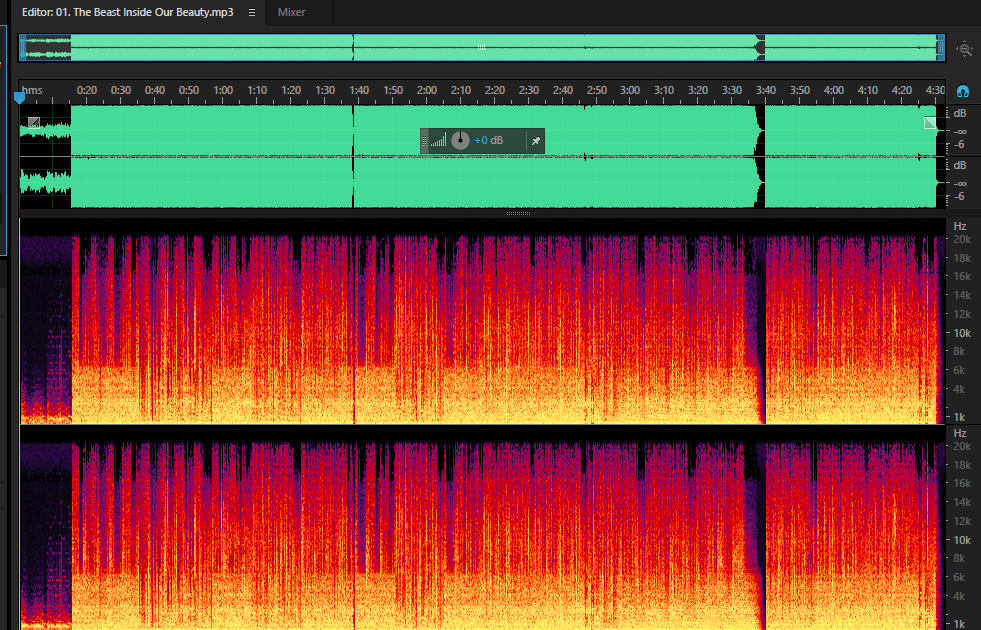Click the 3:00 mark on the ruler
Viewport: 981px width, 630px height.
click(630, 90)
